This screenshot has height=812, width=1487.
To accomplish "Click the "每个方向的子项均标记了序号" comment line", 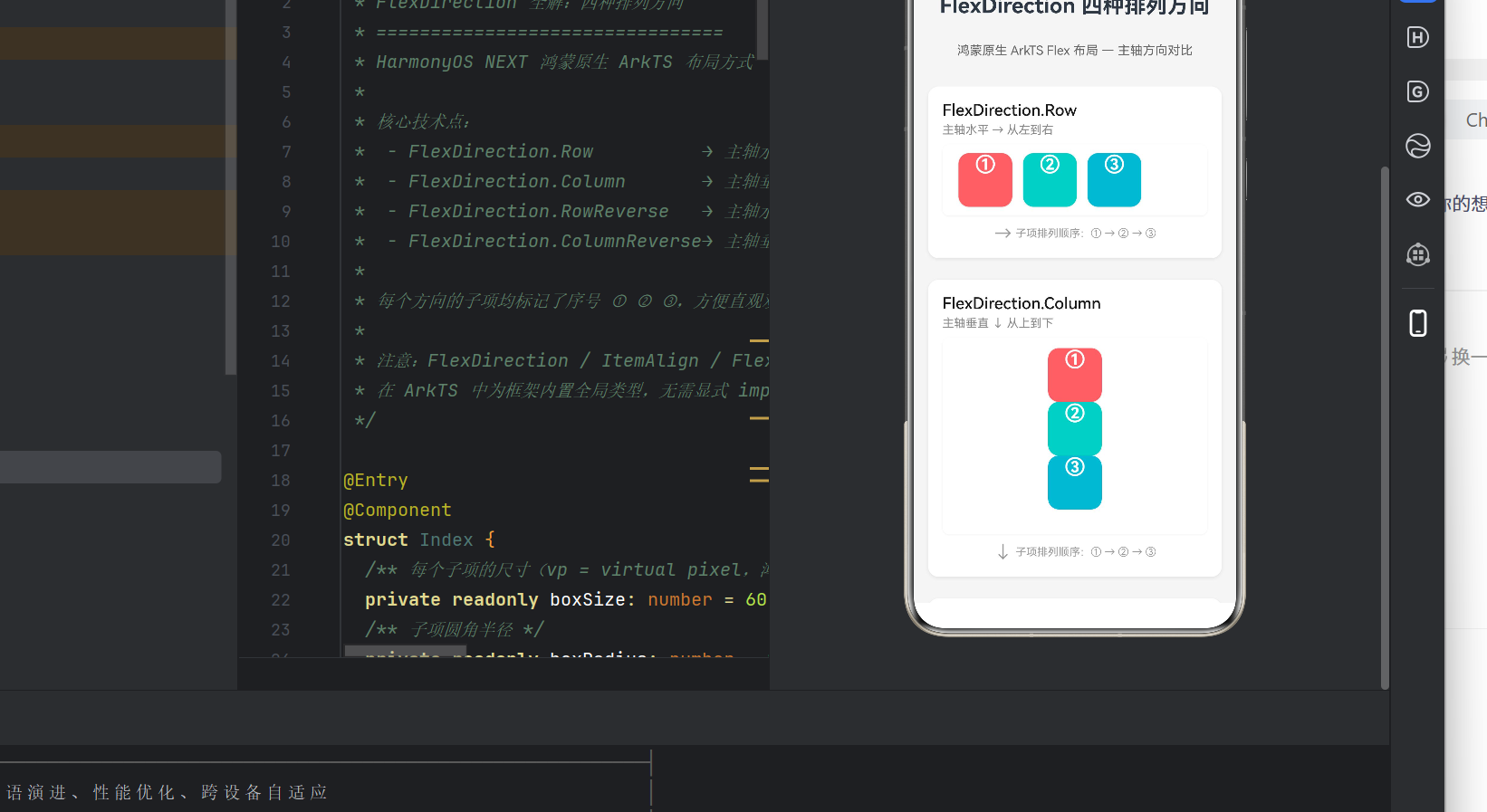I will [x=561, y=301].
